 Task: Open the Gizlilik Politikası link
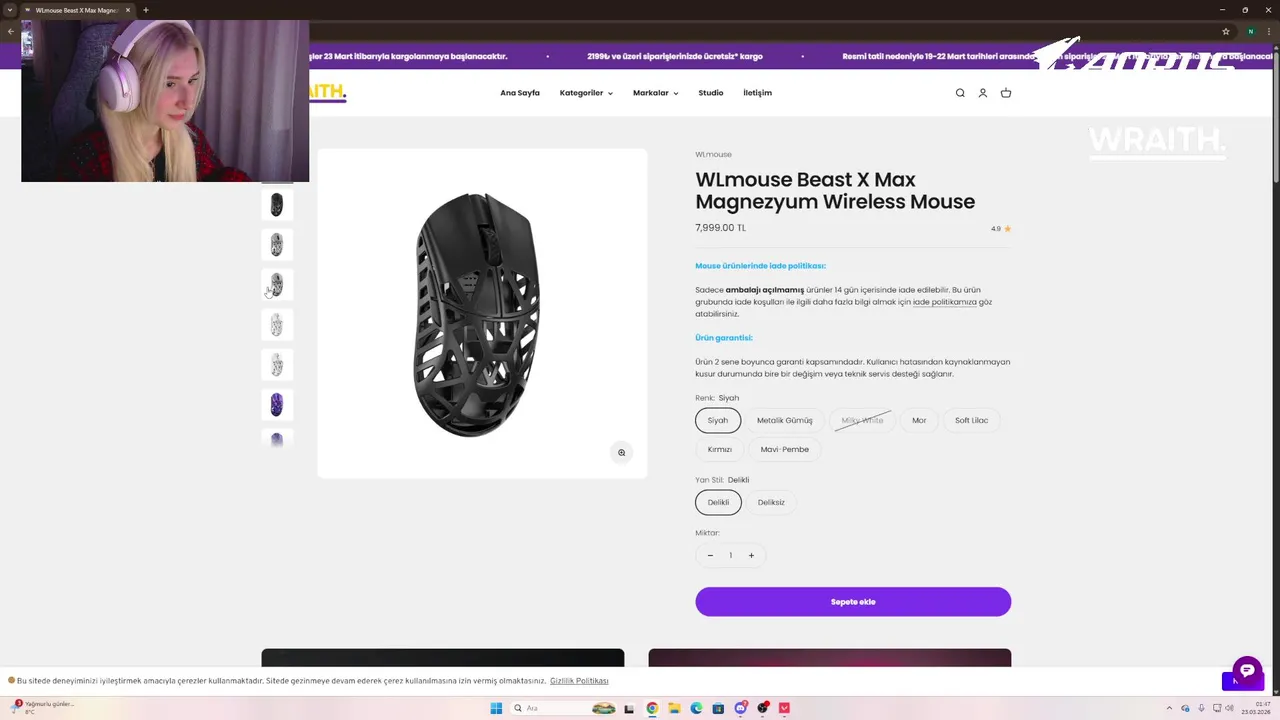click(579, 681)
